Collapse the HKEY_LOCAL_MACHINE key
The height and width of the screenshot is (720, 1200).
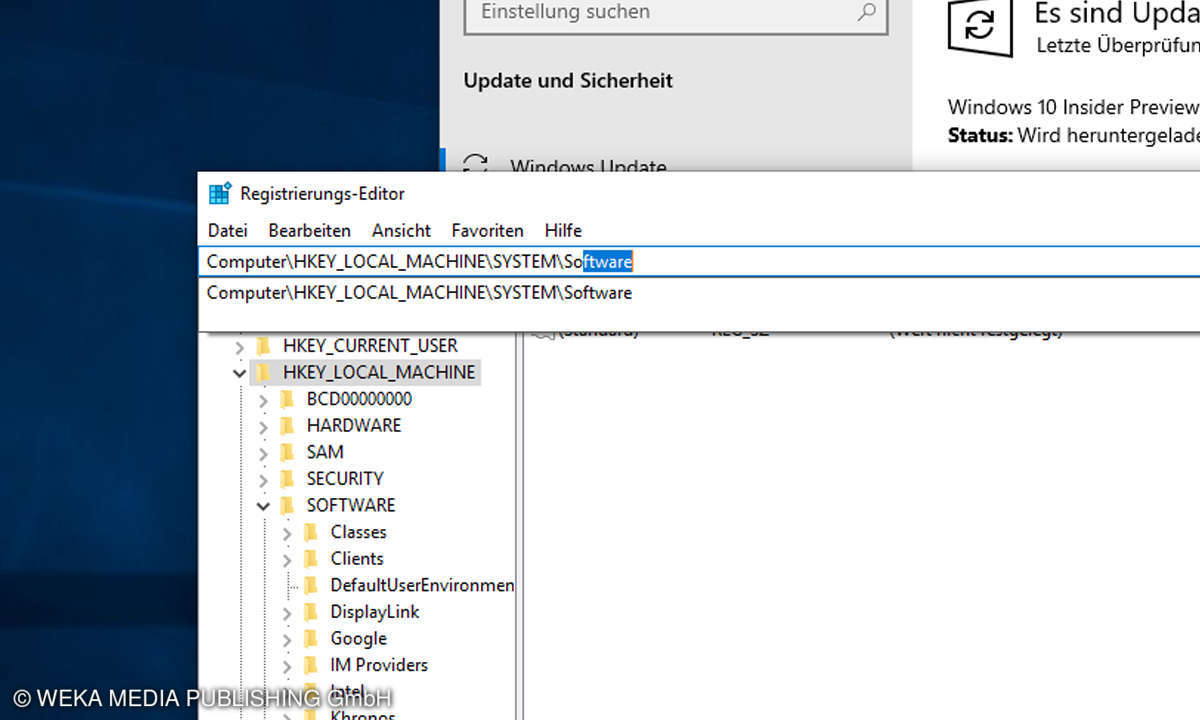(239, 373)
